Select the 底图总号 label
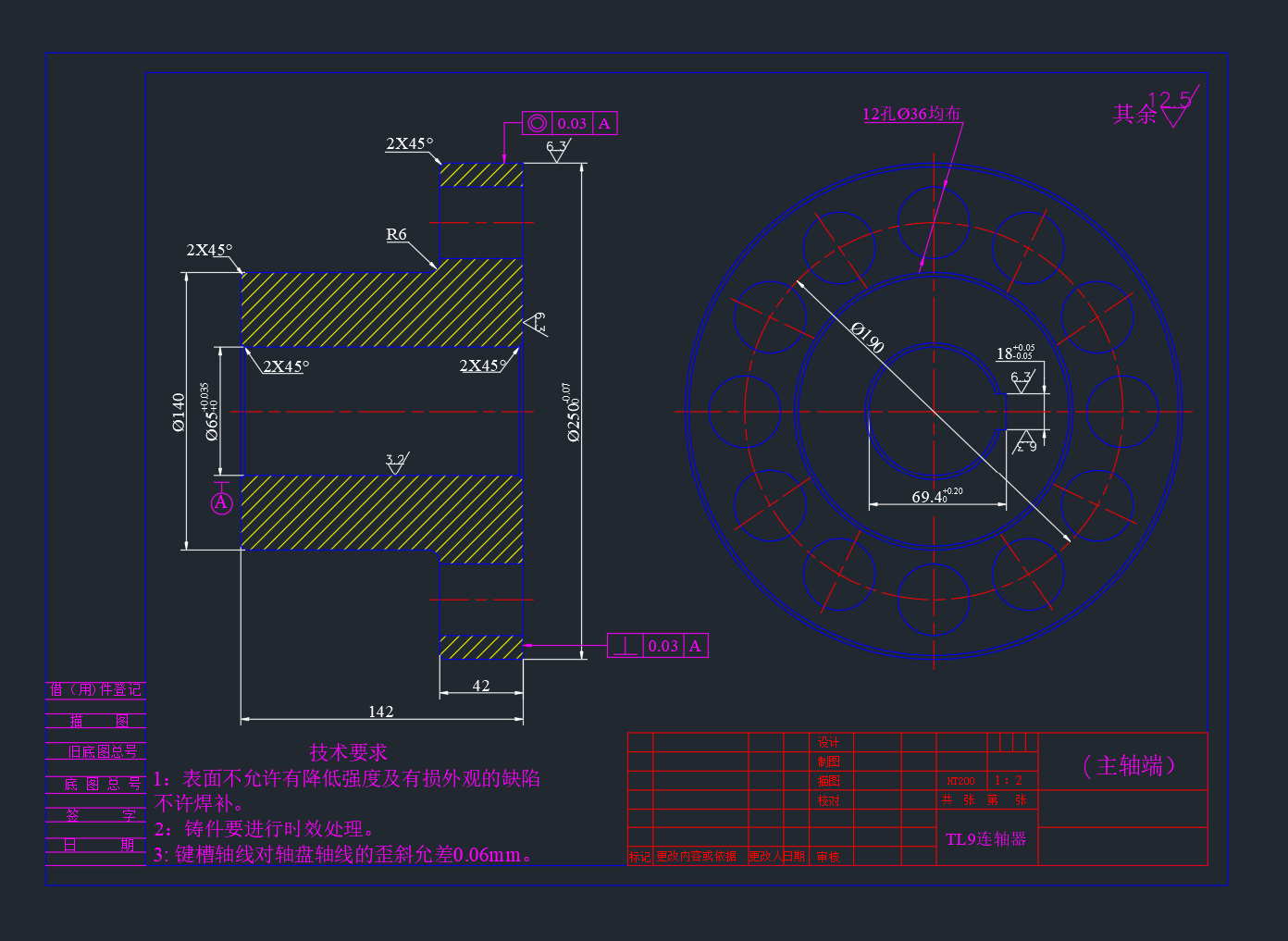 pyautogui.click(x=103, y=784)
